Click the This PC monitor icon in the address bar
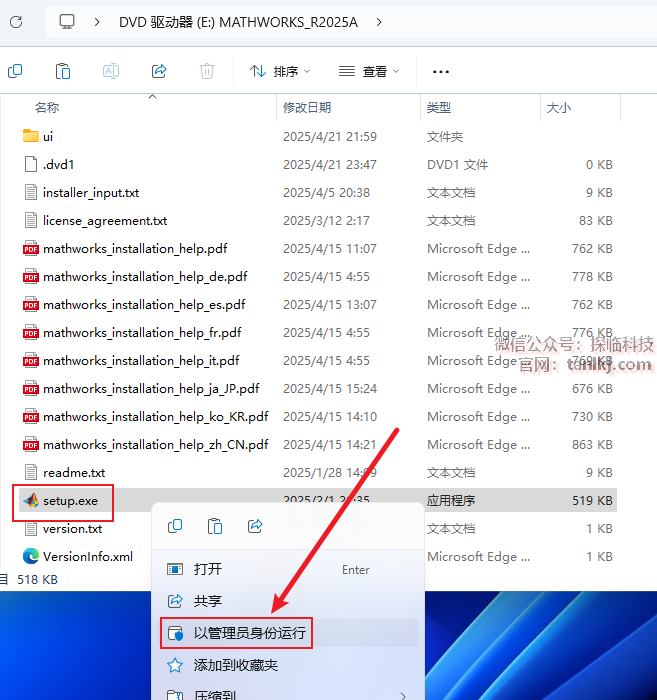657x700 pixels. click(67, 21)
